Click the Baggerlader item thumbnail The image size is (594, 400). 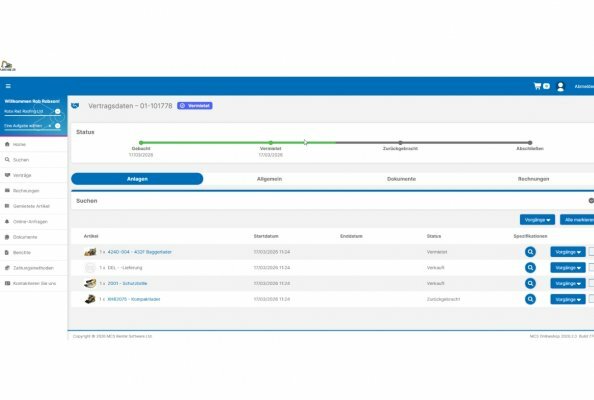[90, 252]
